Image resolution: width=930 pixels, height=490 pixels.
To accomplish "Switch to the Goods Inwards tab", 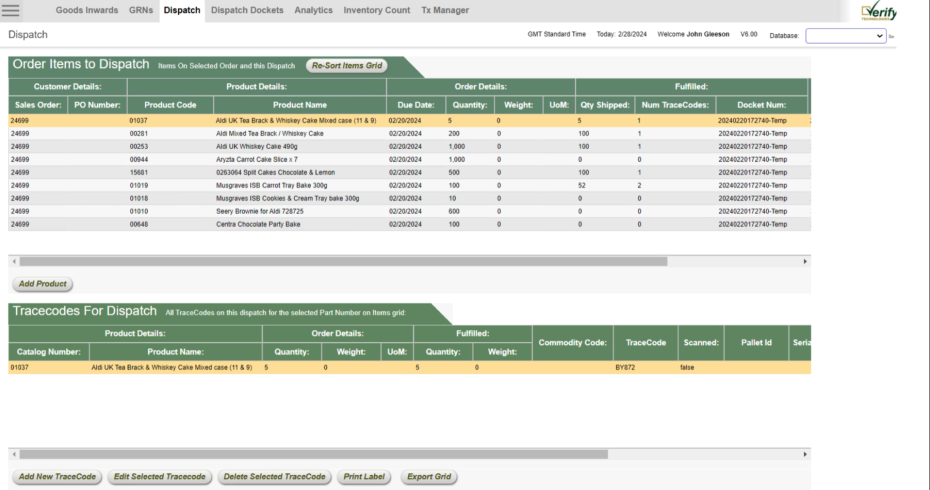I will click(x=87, y=10).
